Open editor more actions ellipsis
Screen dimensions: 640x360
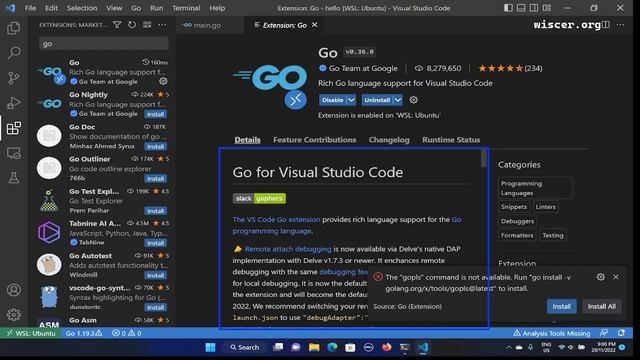point(620,25)
